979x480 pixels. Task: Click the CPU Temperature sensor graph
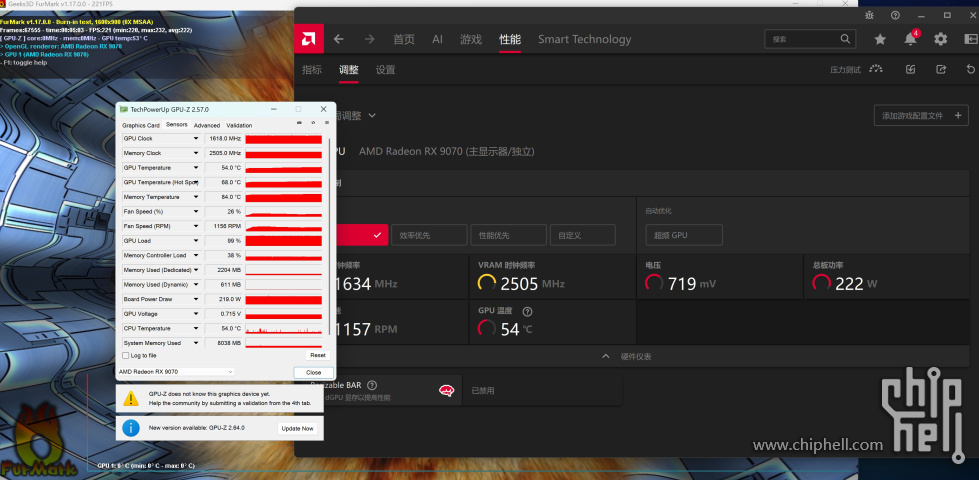(x=283, y=328)
